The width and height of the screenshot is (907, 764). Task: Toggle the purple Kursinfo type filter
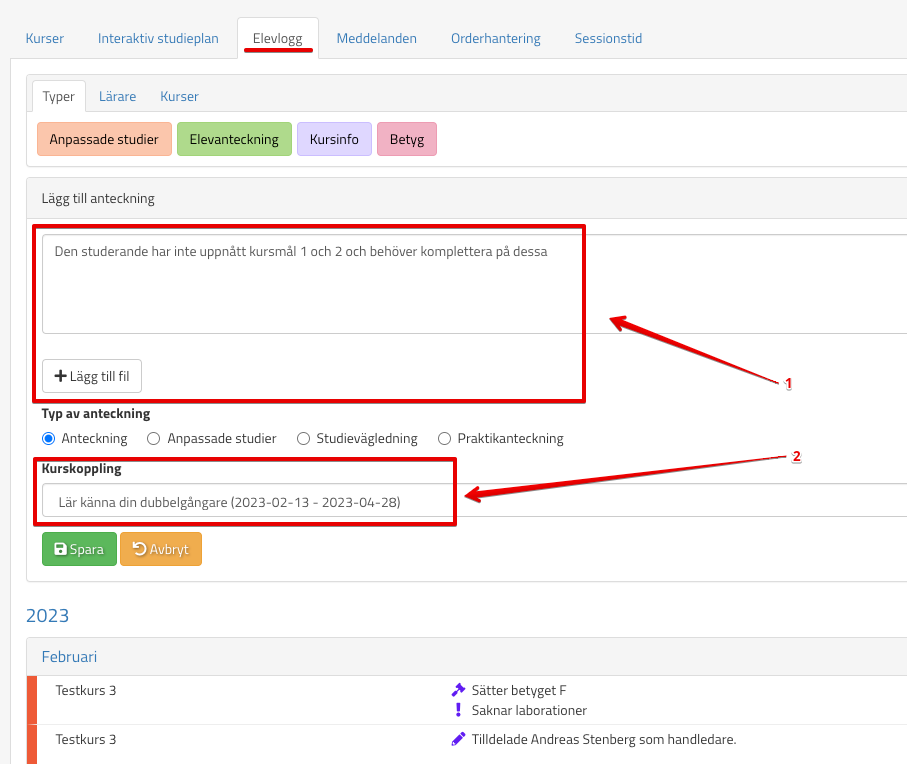[334, 139]
